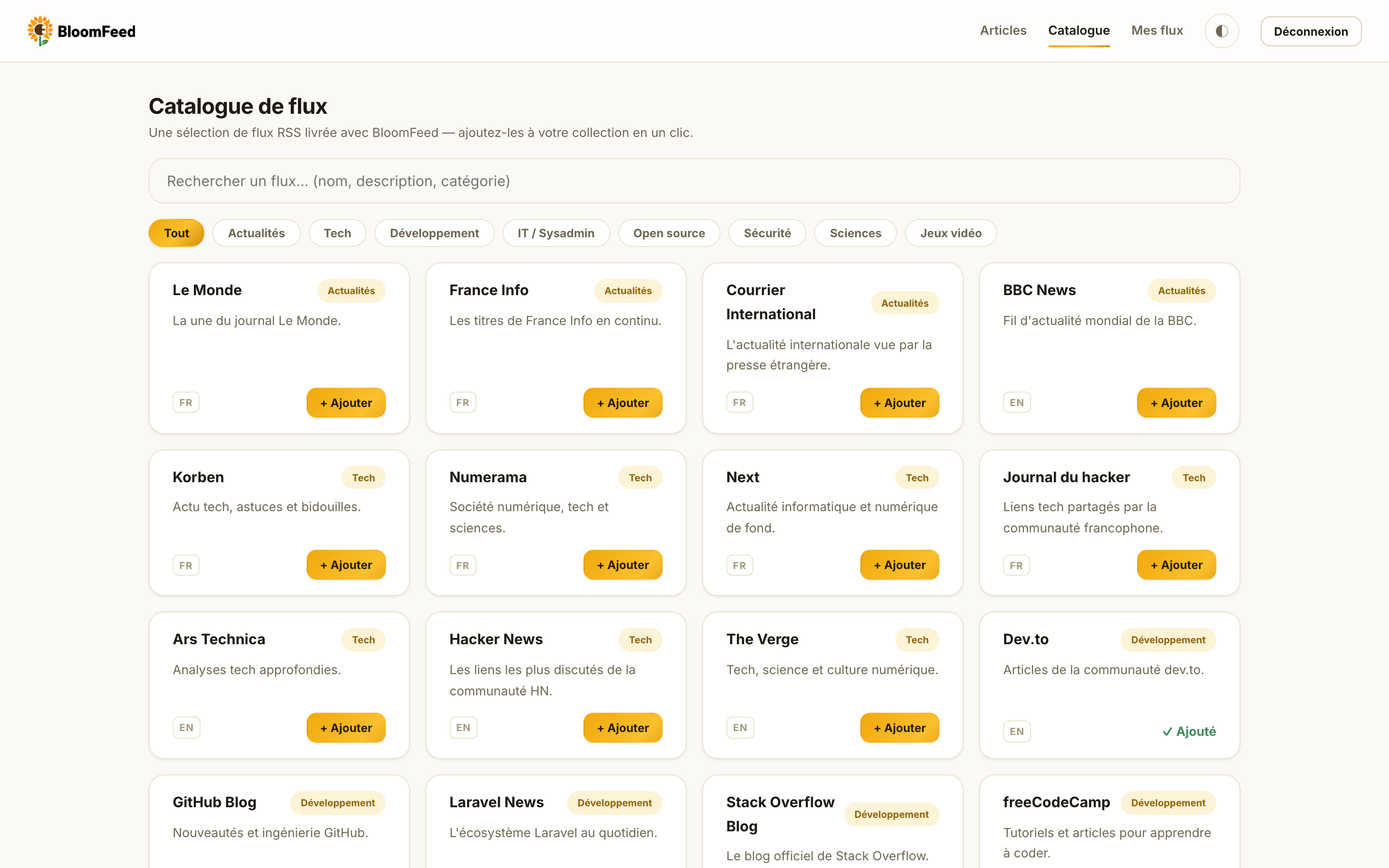This screenshot has height=868, width=1389.
Task: Click the FR language tag on Le Monde
Action: [186, 403]
